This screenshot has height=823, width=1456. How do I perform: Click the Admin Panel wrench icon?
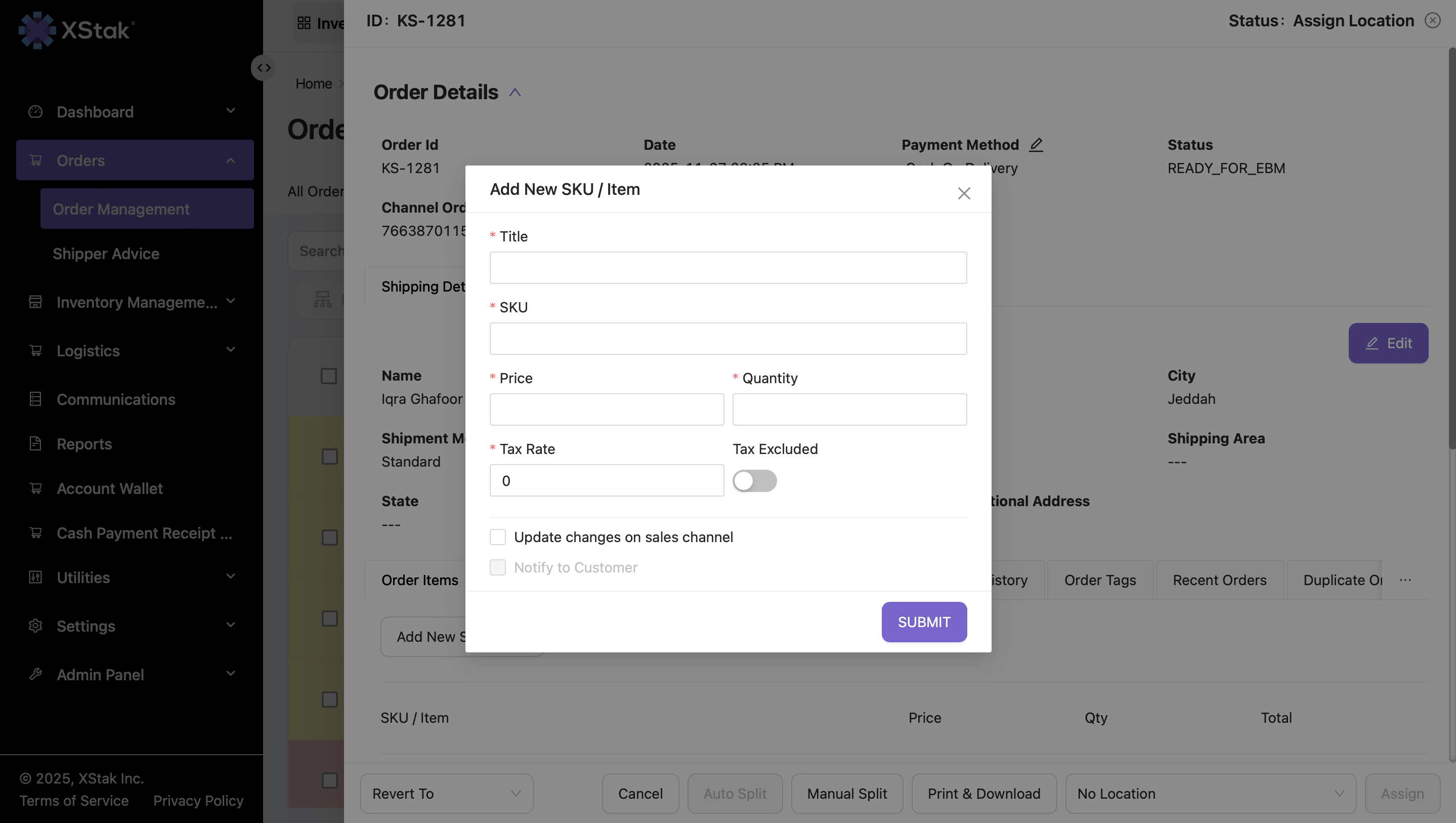tap(35, 674)
